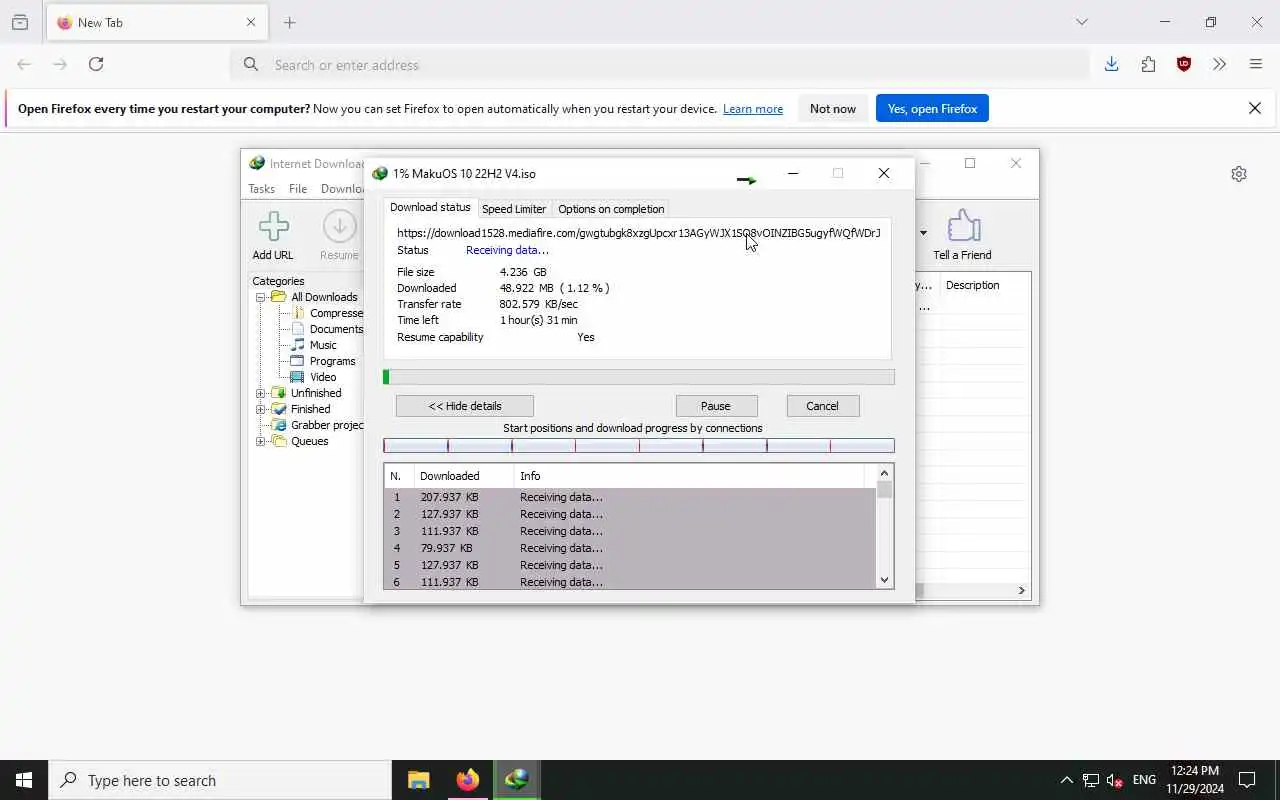The width and height of the screenshot is (1280, 800).
Task: Select connection row 1 with 207.937 KB
Action: tap(630, 497)
